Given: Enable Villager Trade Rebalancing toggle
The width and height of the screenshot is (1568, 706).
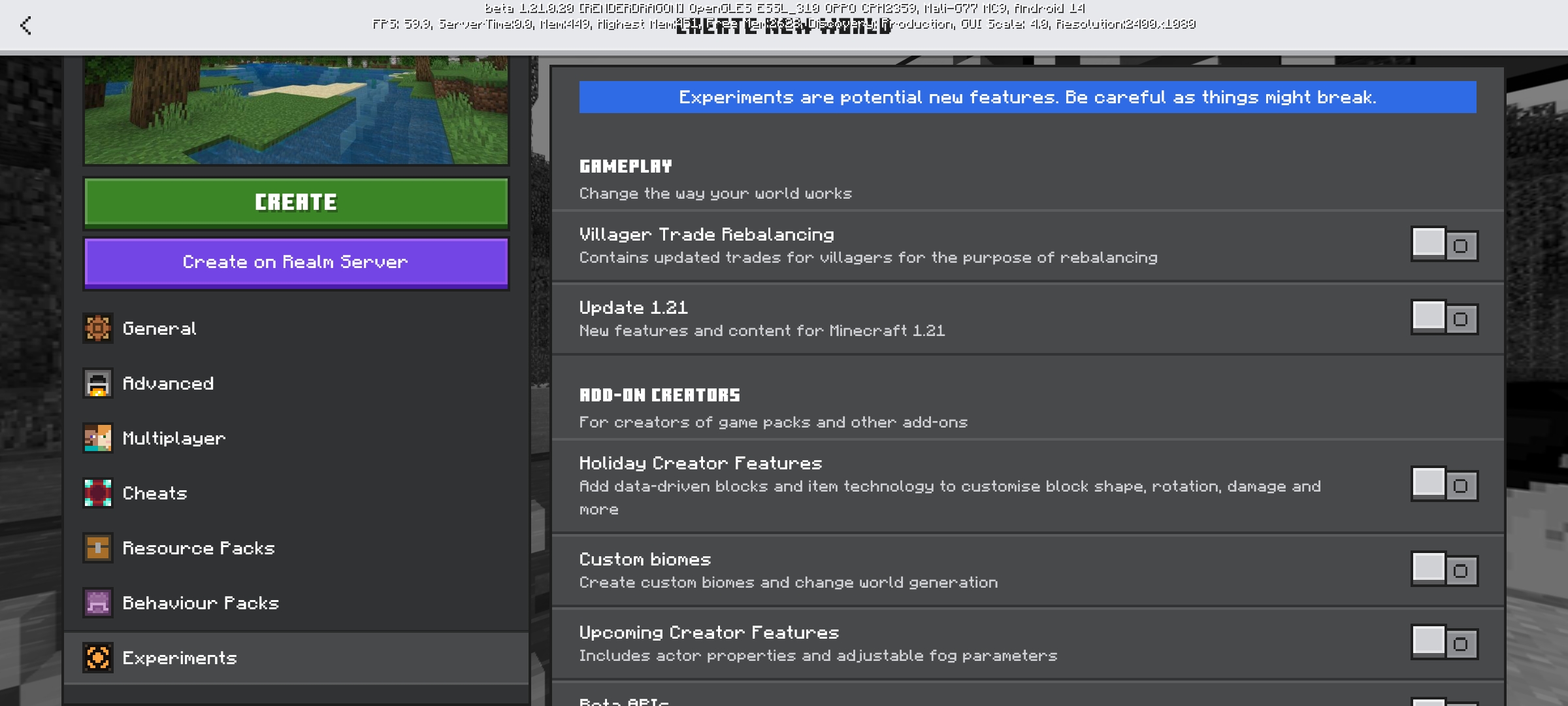Looking at the screenshot, I should [1444, 245].
